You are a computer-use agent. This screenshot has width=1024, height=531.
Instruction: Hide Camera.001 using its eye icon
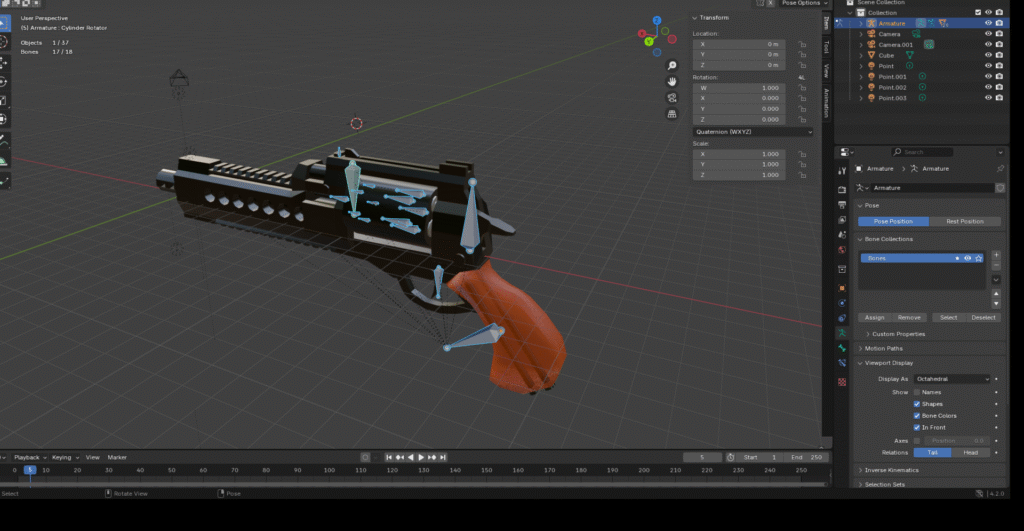pos(988,45)
